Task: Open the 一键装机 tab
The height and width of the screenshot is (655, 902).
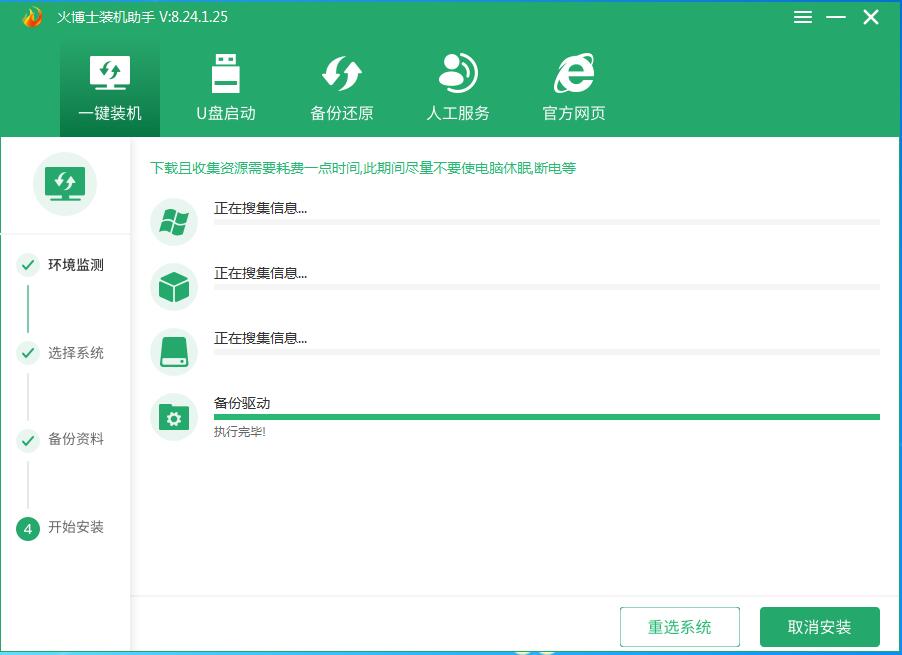Action: 110,87
